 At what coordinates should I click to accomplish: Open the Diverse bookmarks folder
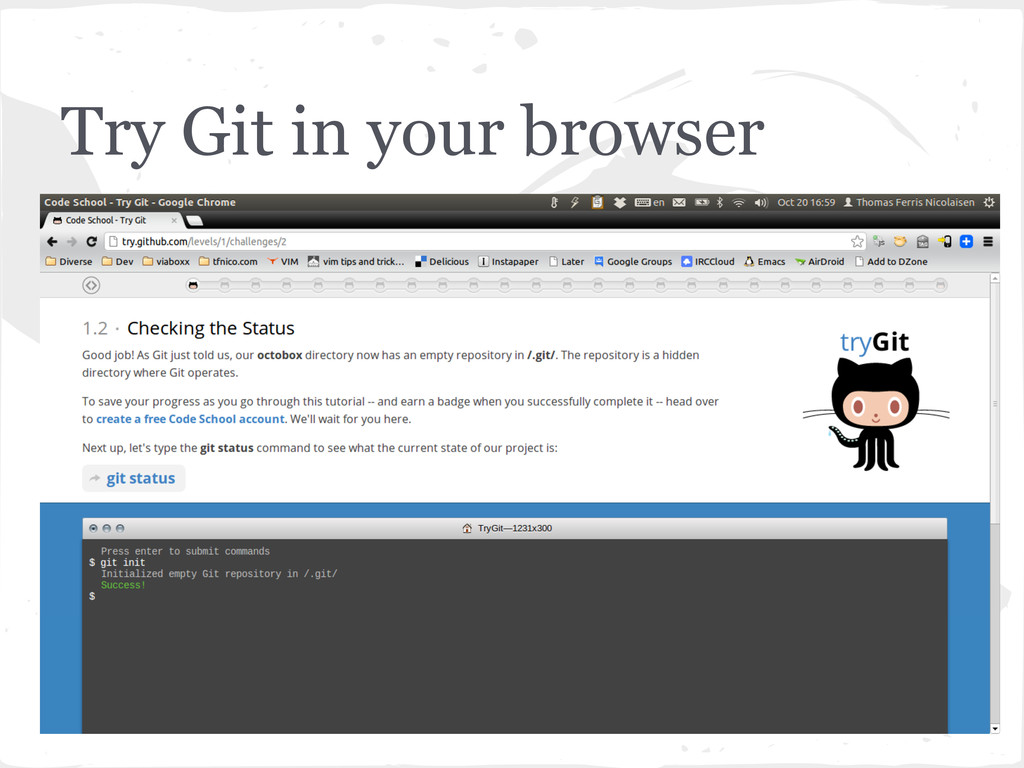tap(69, 262)
